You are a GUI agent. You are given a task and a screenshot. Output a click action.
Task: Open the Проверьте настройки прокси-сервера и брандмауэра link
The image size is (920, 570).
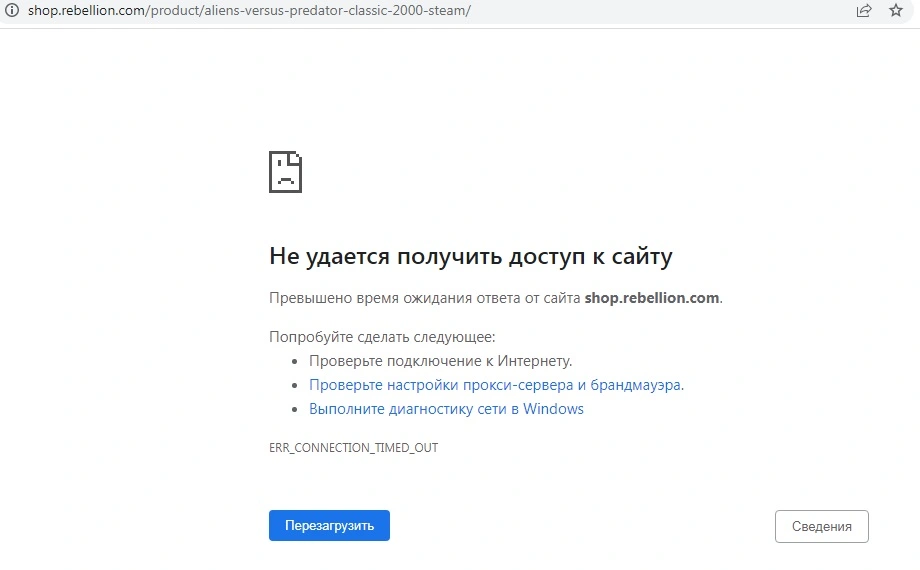click(x=496, y=385)
